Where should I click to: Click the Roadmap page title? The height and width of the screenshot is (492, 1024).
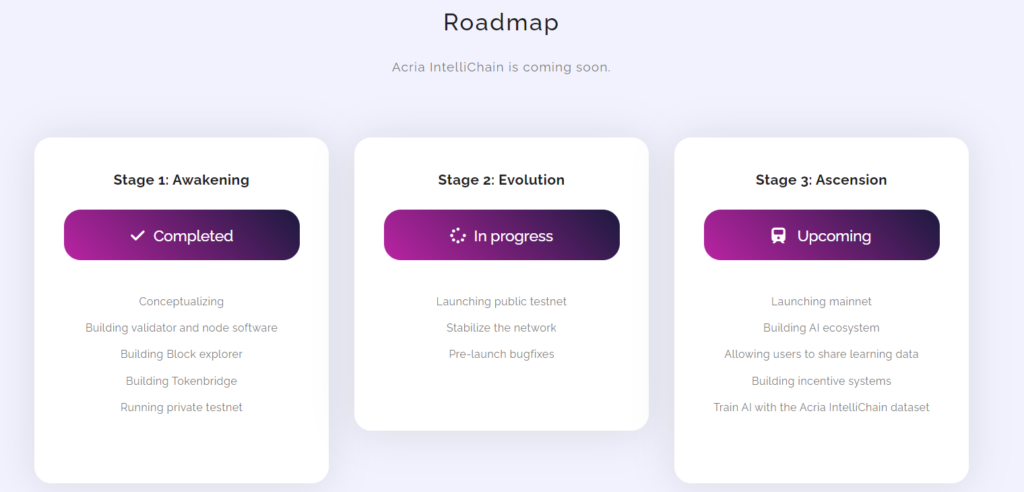[x=502, y=23]
